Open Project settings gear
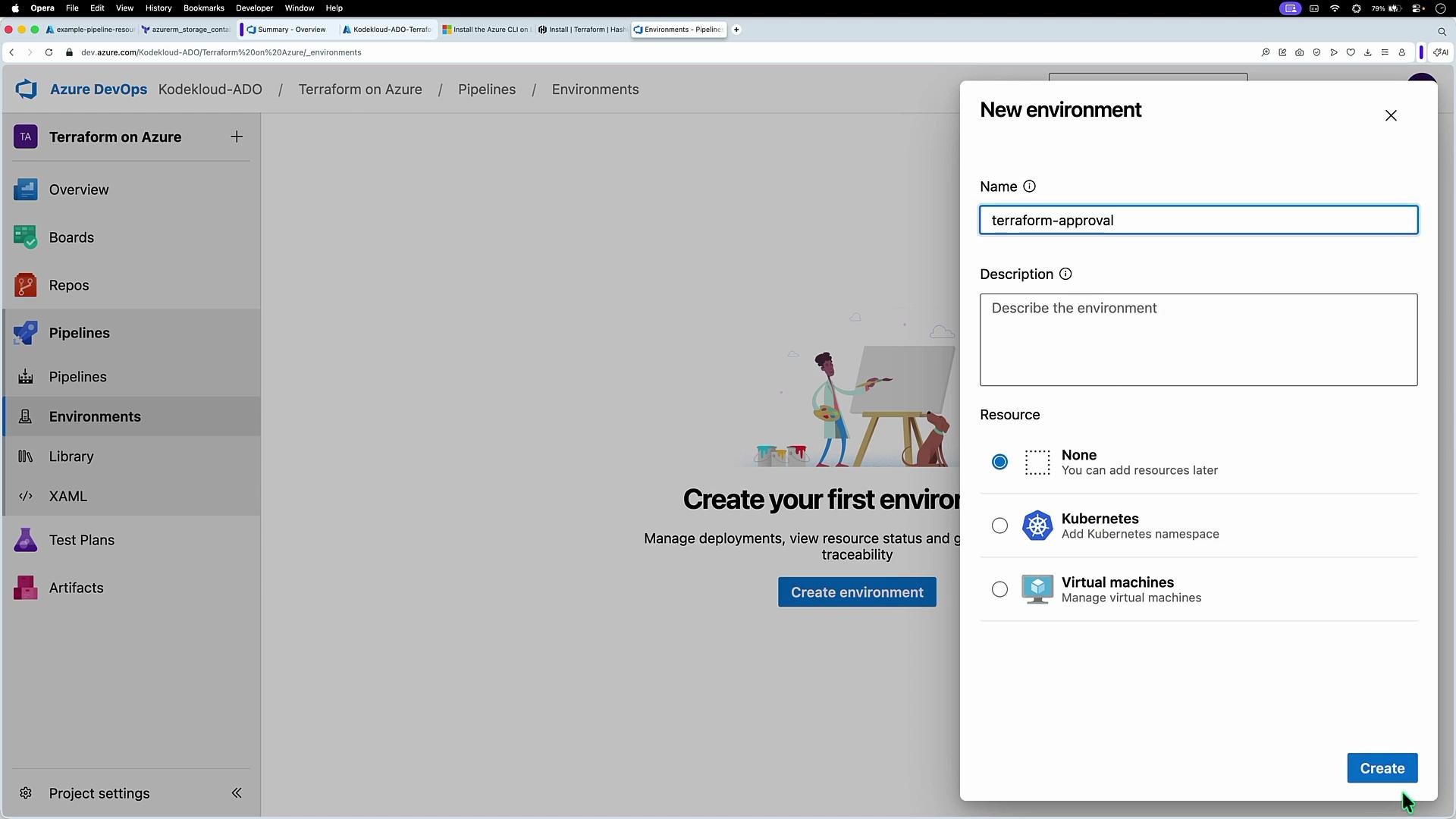This screenshot has width=1456, height=819. (26, 793)
